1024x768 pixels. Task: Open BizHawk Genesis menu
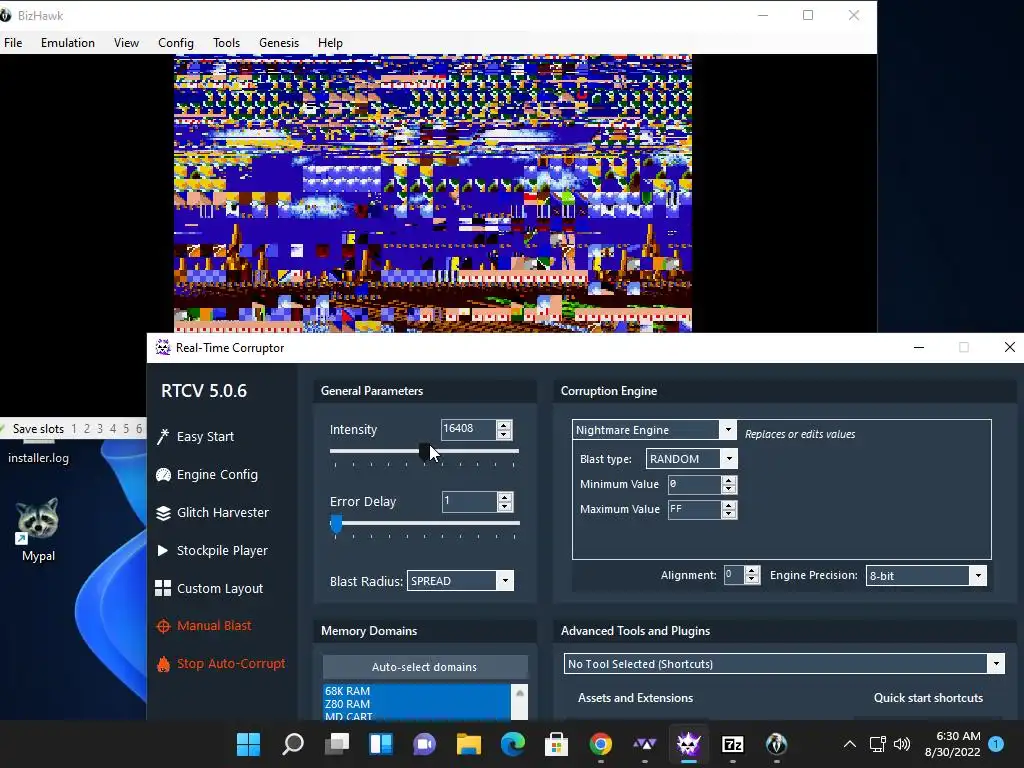click(x=279, y=42)
